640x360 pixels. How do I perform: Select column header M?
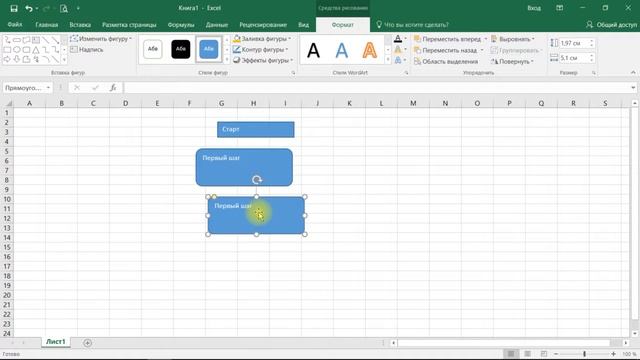413,103
